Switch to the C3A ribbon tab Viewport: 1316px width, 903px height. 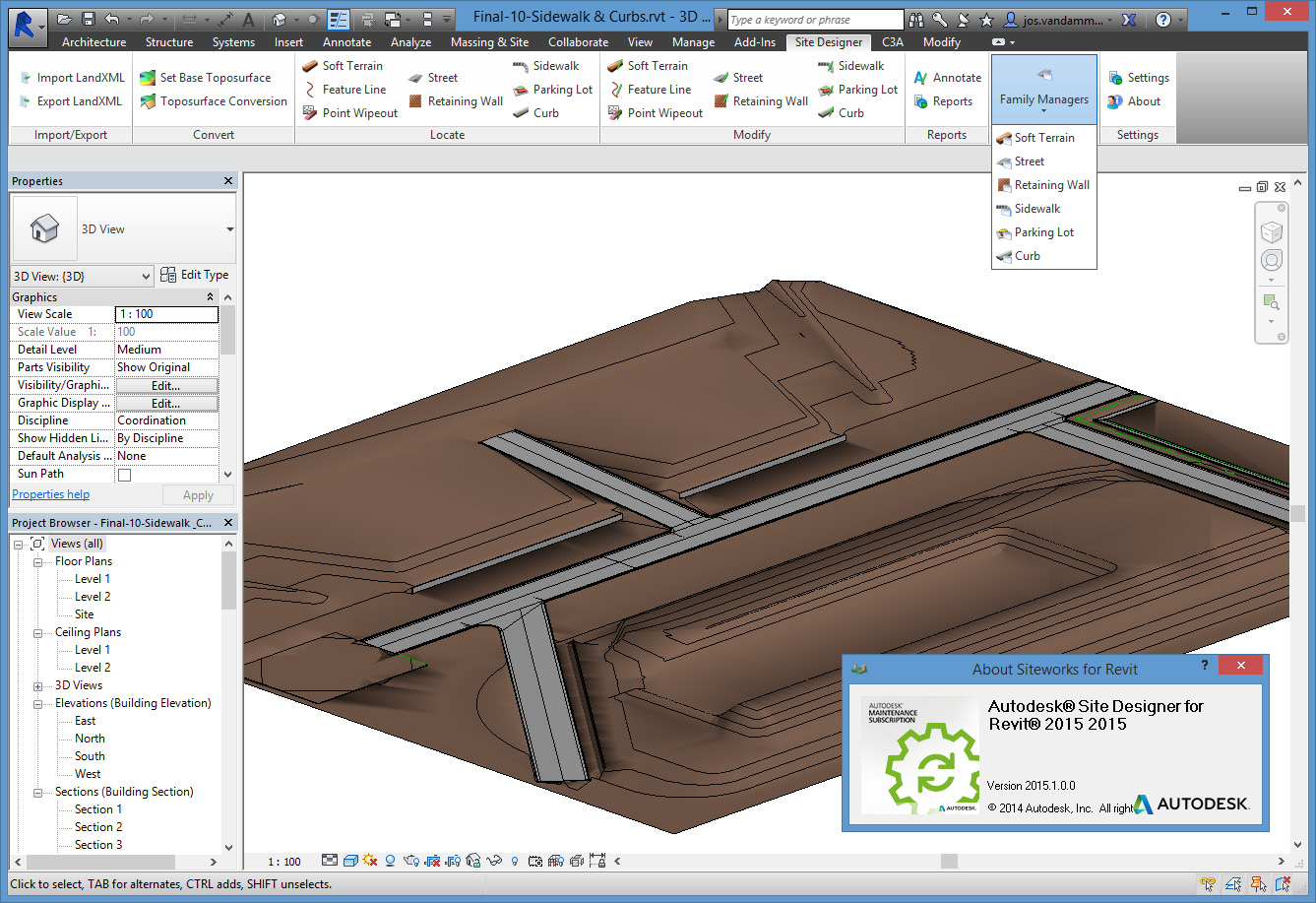click(893, 42)
